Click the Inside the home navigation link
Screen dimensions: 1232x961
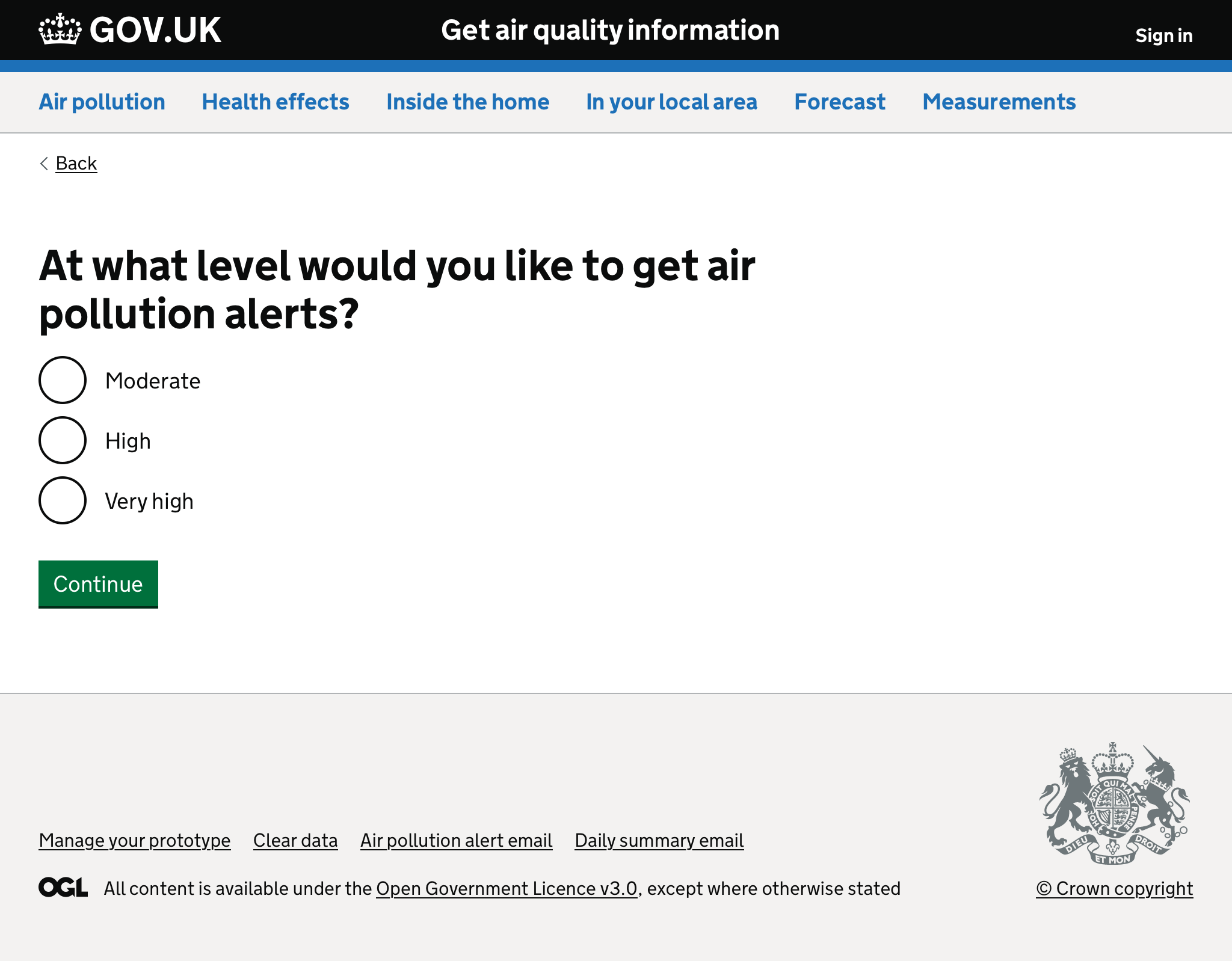coord(468,102)
